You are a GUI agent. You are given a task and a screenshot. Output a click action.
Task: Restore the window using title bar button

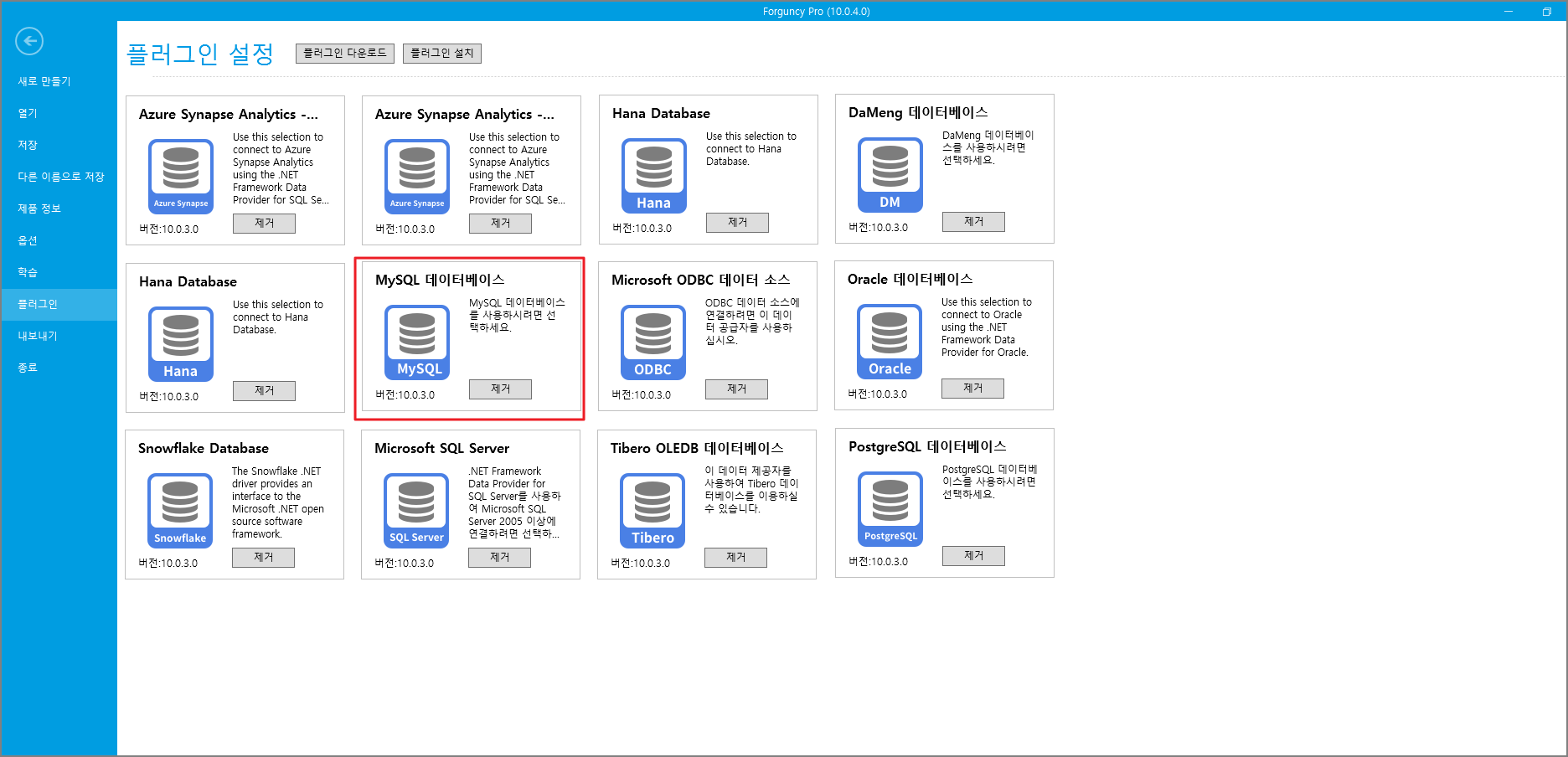point(1546,12)
